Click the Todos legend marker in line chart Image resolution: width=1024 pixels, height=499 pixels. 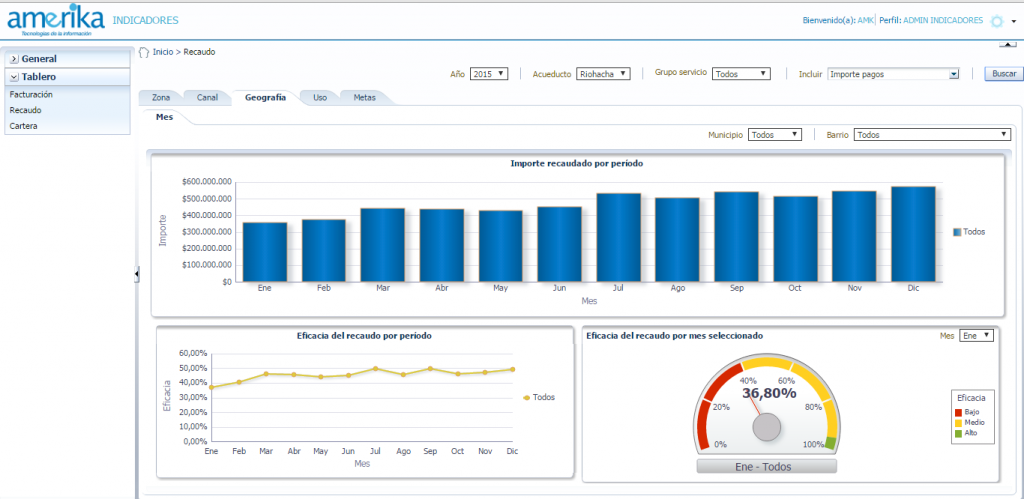point(527,397)
